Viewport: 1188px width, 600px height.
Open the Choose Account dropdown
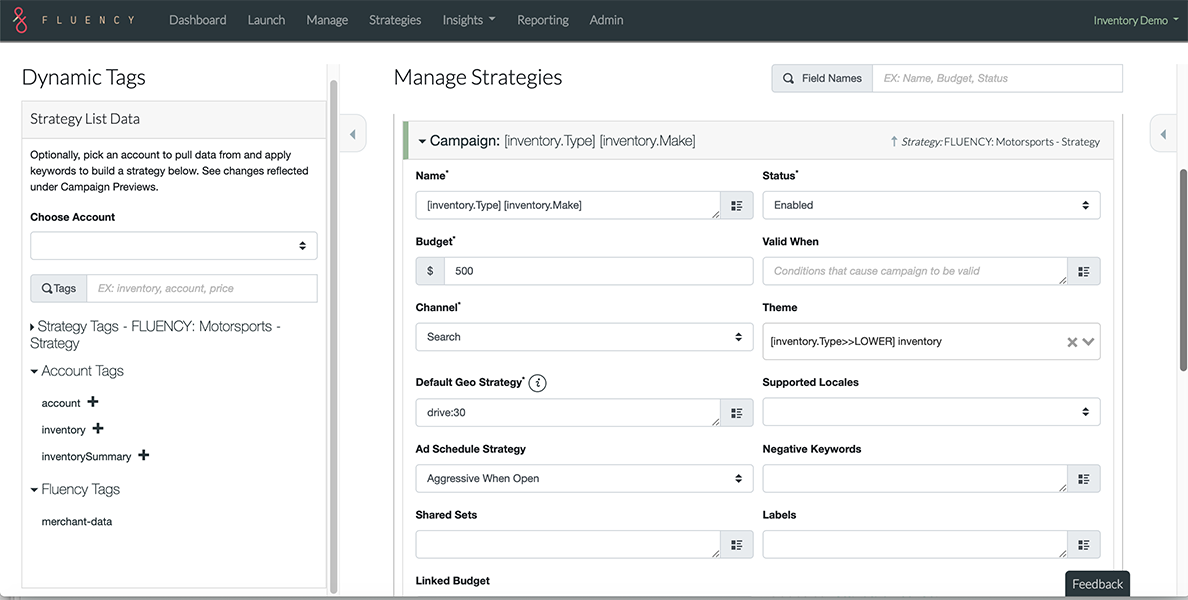(x=174, y=246)
